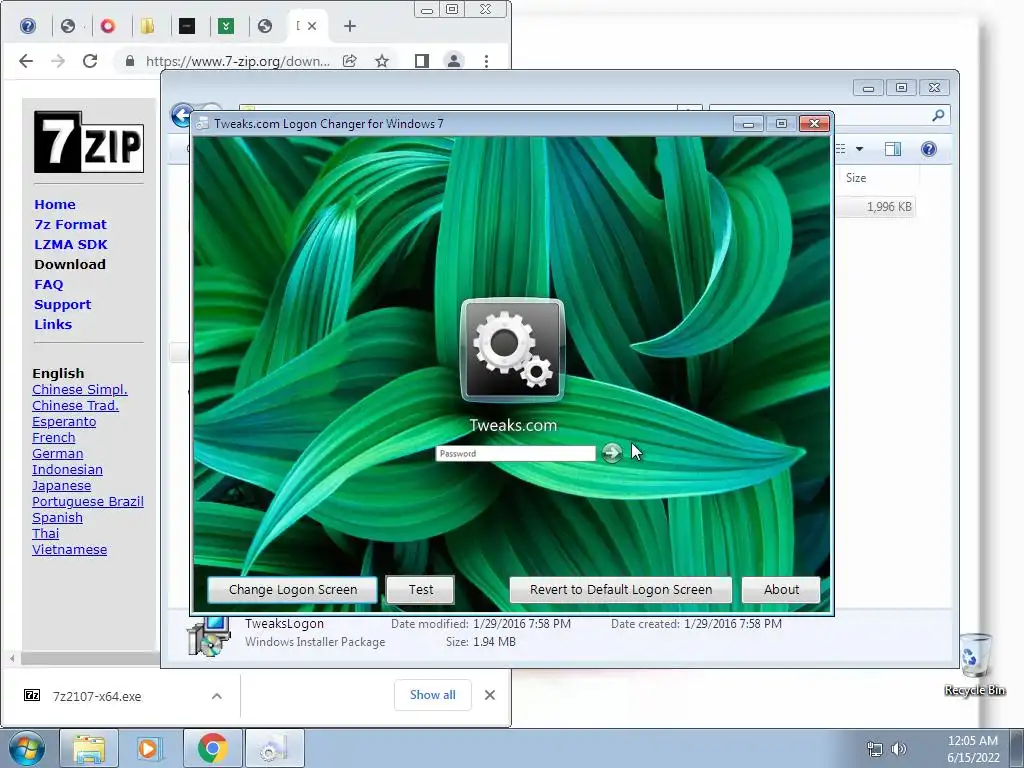The width and height of the screenshot is (1024, 768).
Task: Switch language to French
Action: [54, 438]
